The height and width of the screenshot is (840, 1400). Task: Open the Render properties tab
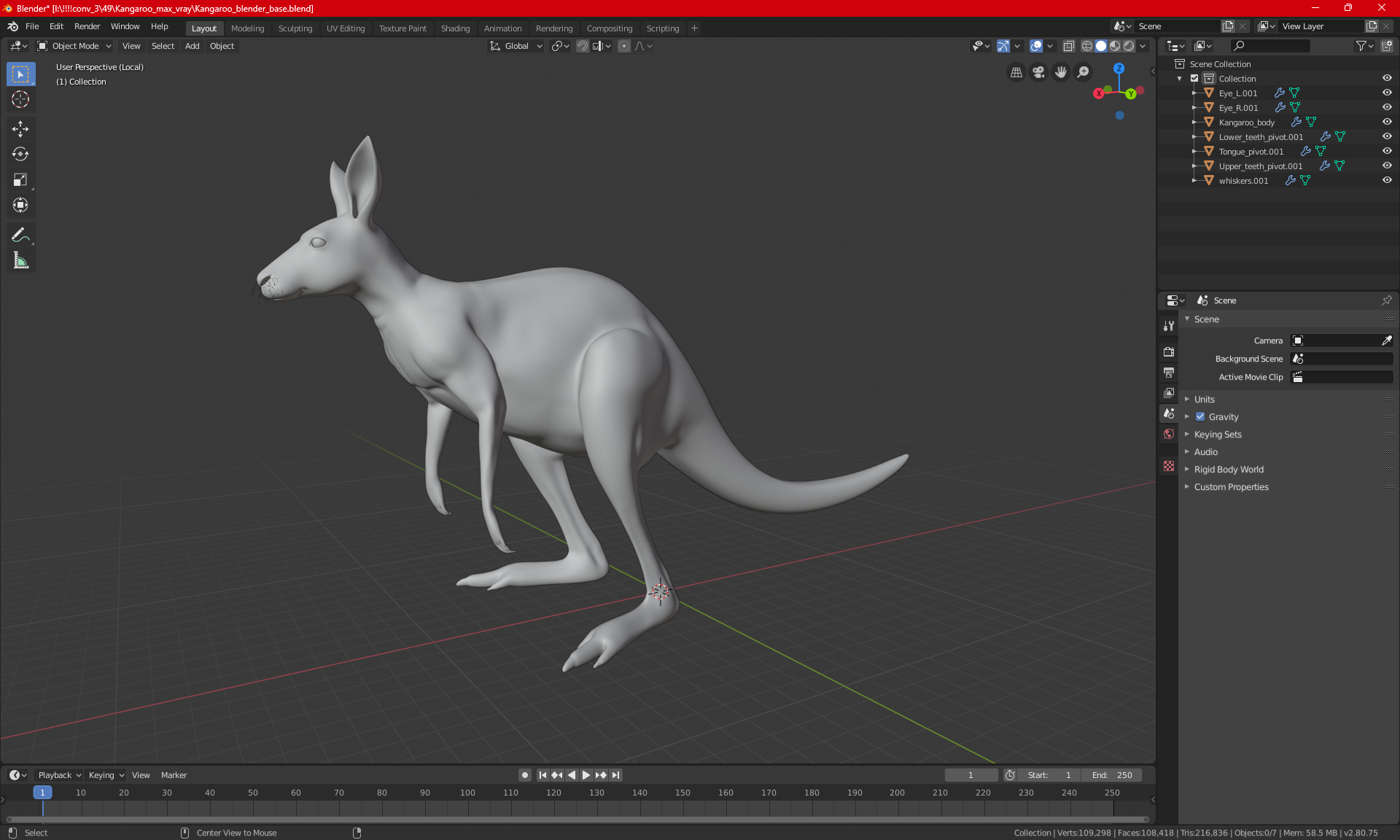click(x=1169, y=351)
